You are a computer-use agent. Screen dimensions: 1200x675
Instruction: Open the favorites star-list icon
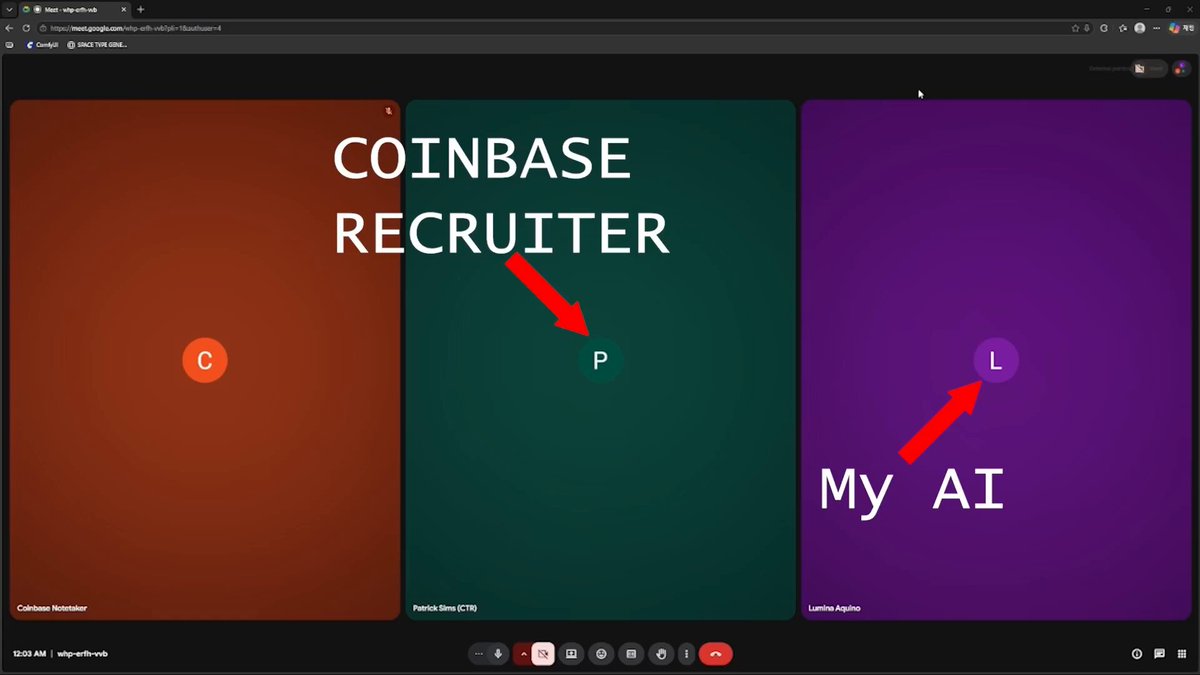[x=1123, y=28]
